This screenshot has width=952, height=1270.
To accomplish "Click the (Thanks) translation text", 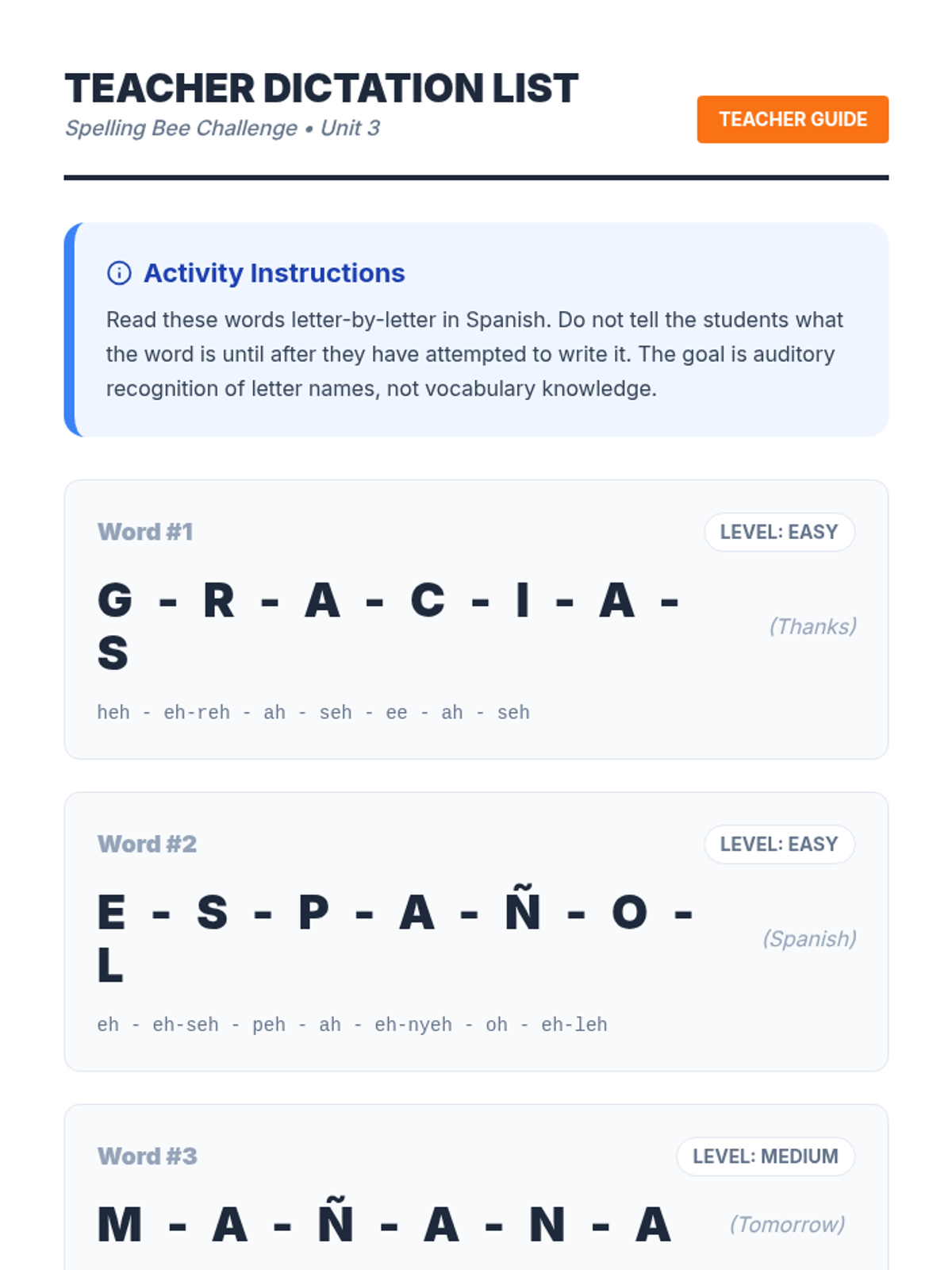I will (812, 626).
